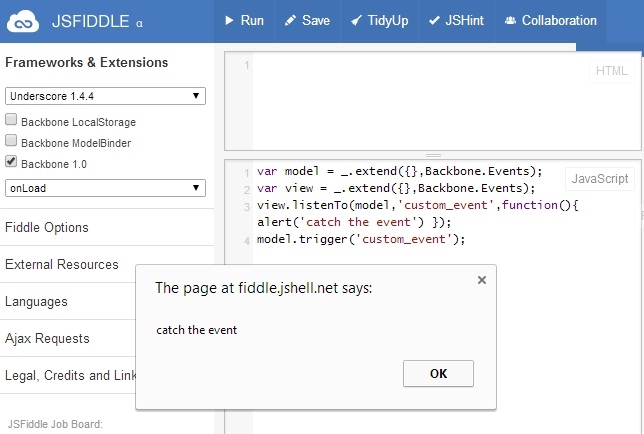Open the Underscore 1.4.4 framework dropdown
Screen dimensions: 644x434
[x=105, y=97]
